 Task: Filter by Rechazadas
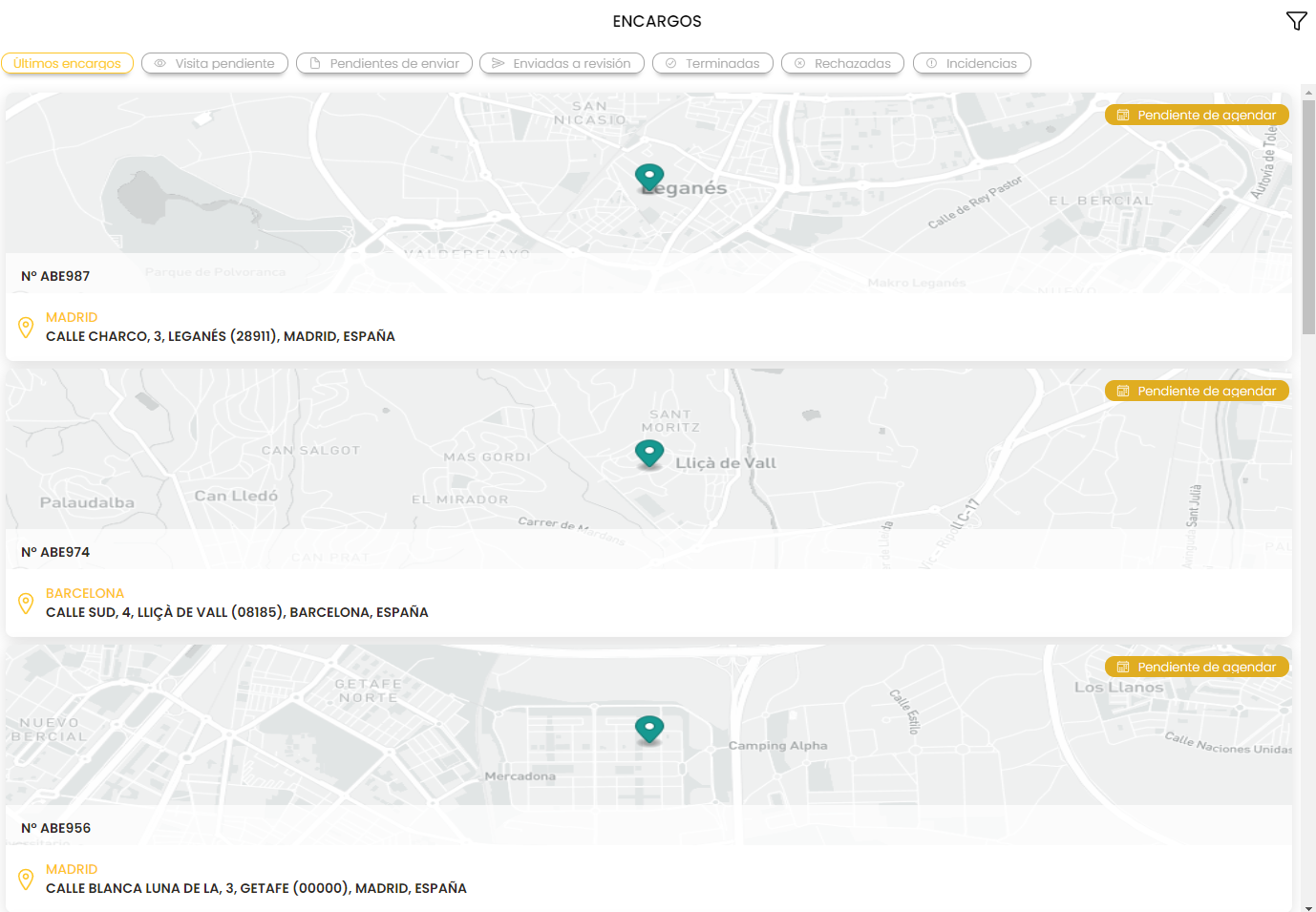pyautogui.click(x=842, y=63)
